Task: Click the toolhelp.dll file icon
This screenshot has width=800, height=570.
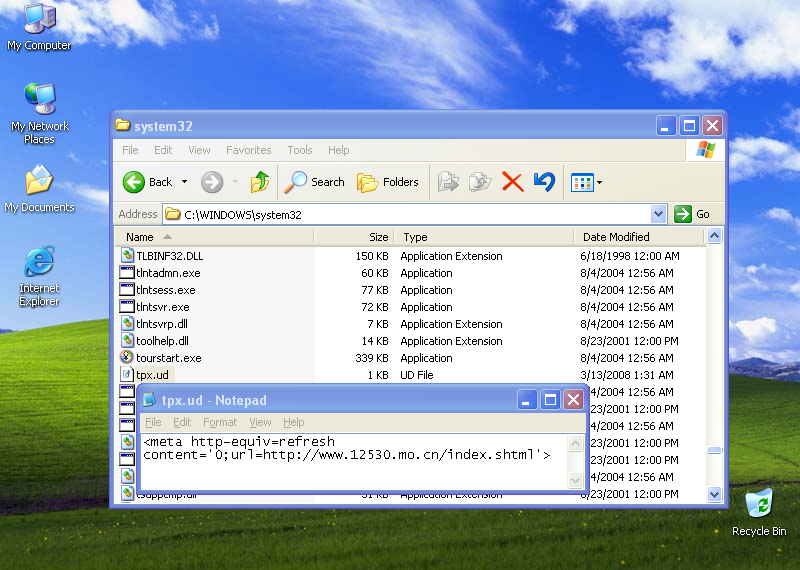Action: [127, 340]
